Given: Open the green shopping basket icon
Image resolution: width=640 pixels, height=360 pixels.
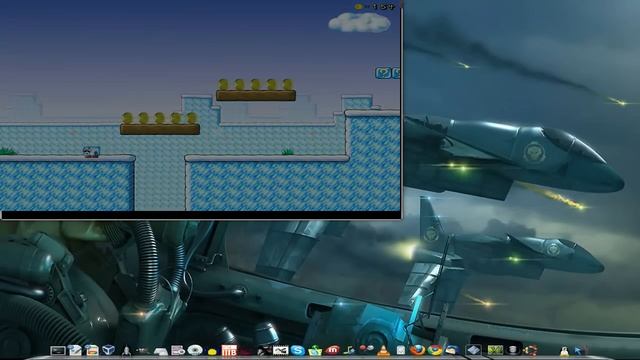Looking at the screenshot, I should [x=315, y=351].
